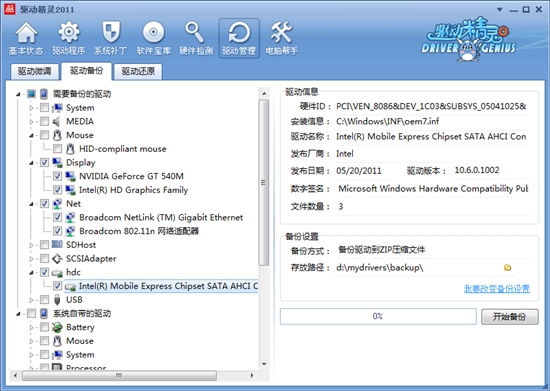This screenshot has height=391, width=550.
Task: Click release date value 05/20/2011
Action: [358, 171]
